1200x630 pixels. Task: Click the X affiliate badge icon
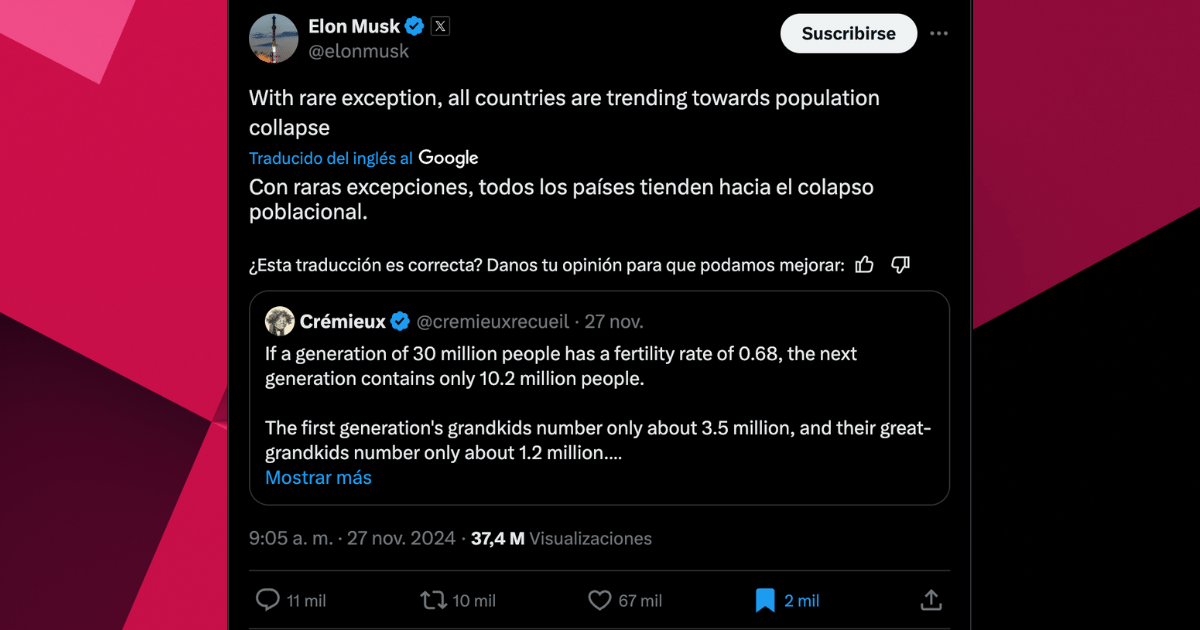point(440,26)
